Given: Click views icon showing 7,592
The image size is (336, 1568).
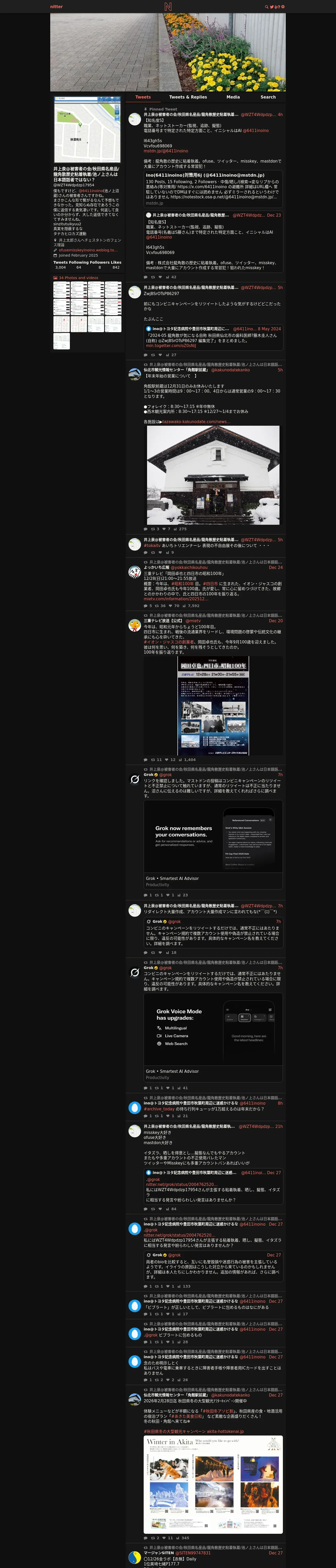Looking at the screenshot, I should [184, 606].
